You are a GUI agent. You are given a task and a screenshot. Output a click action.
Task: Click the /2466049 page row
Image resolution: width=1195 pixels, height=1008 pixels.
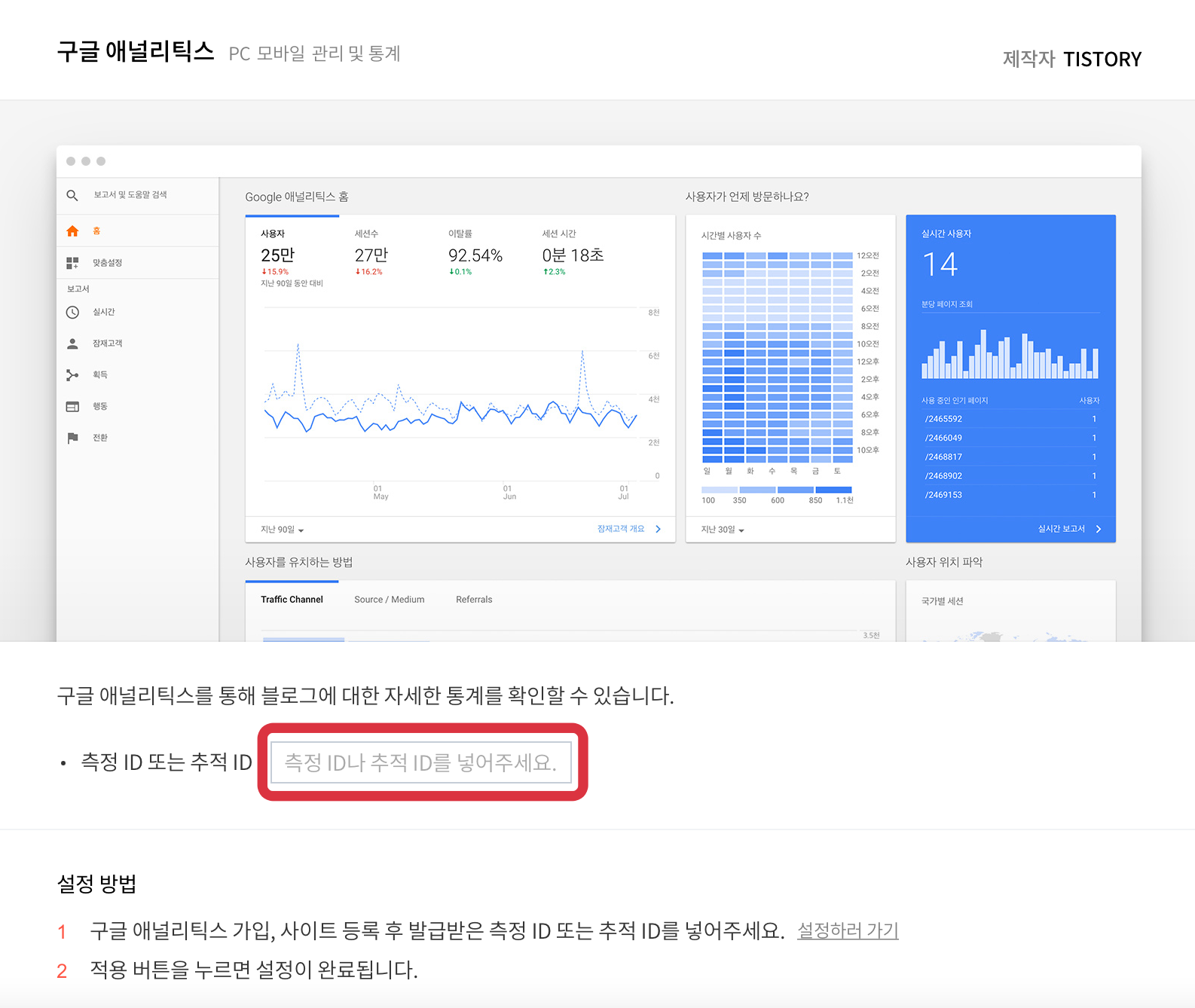click(x=1010, y=438)
